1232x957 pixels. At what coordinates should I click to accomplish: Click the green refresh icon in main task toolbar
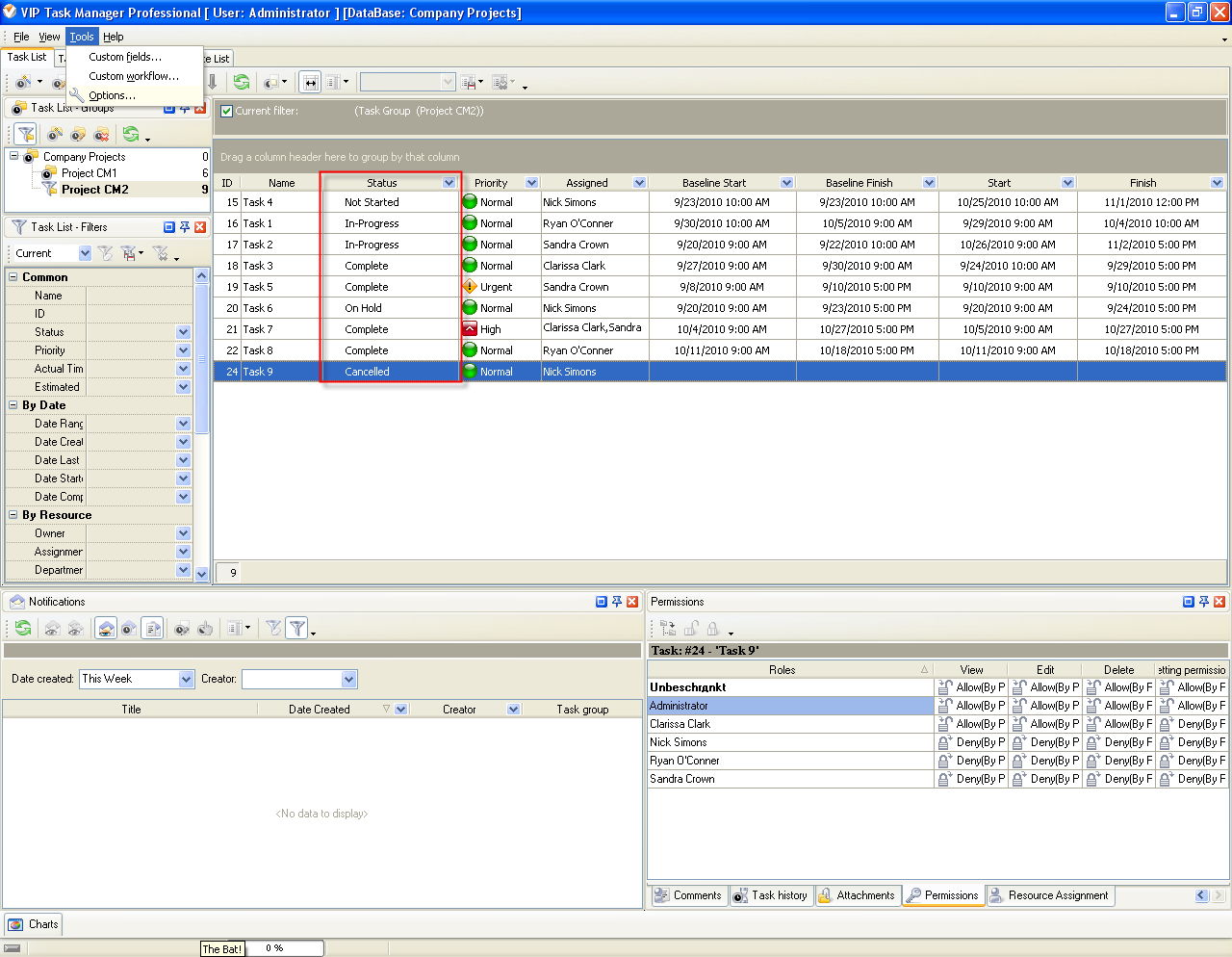tap(242, 83)
